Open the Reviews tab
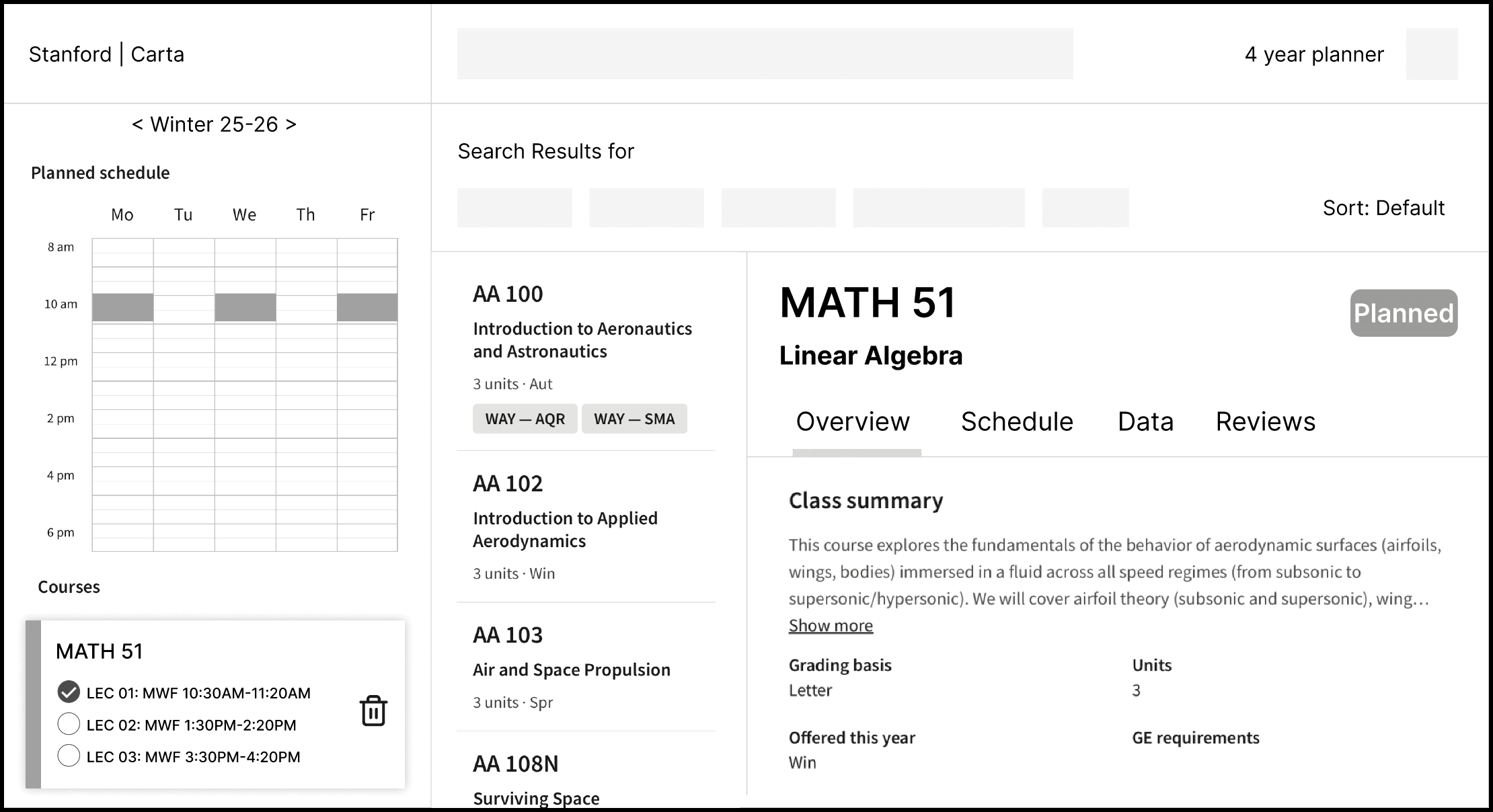The image size is (1493, 812). pos(1264,421)
